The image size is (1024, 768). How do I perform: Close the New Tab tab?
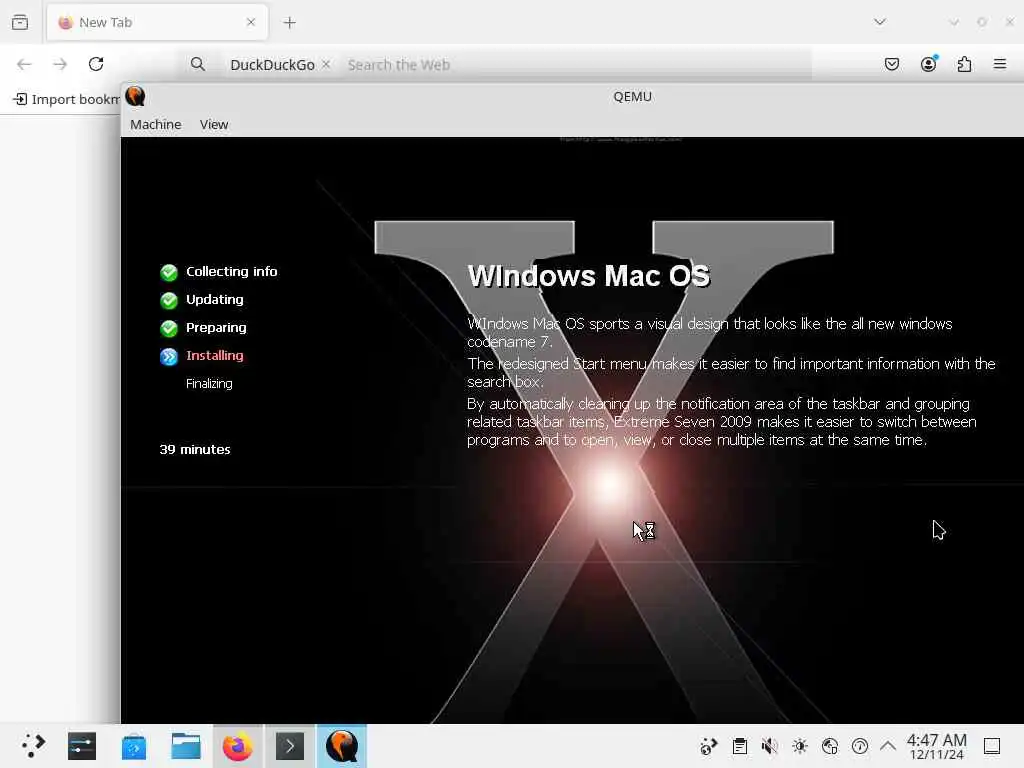251,22
